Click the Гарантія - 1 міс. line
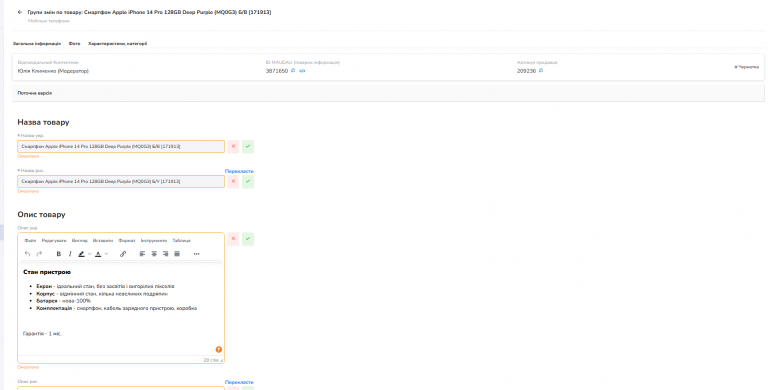The height and width of the screenshot is (390, 768). point(42,334)
